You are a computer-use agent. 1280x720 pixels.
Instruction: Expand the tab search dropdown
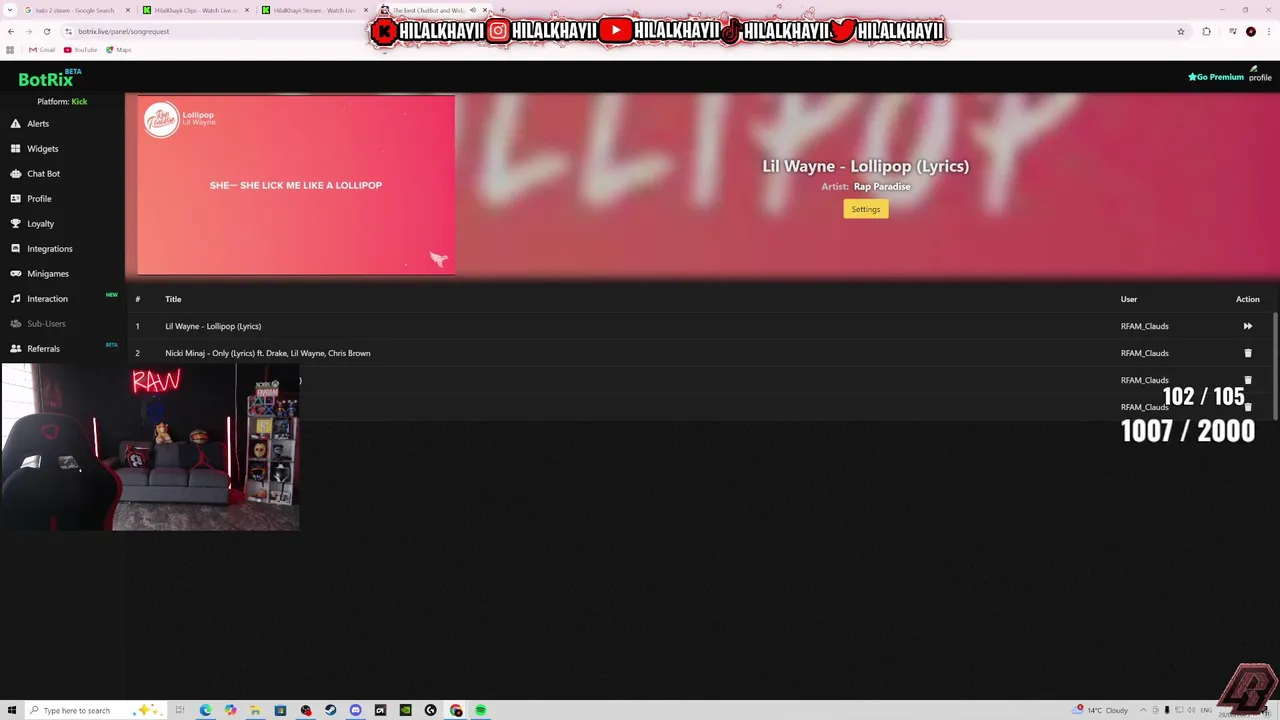10,10
